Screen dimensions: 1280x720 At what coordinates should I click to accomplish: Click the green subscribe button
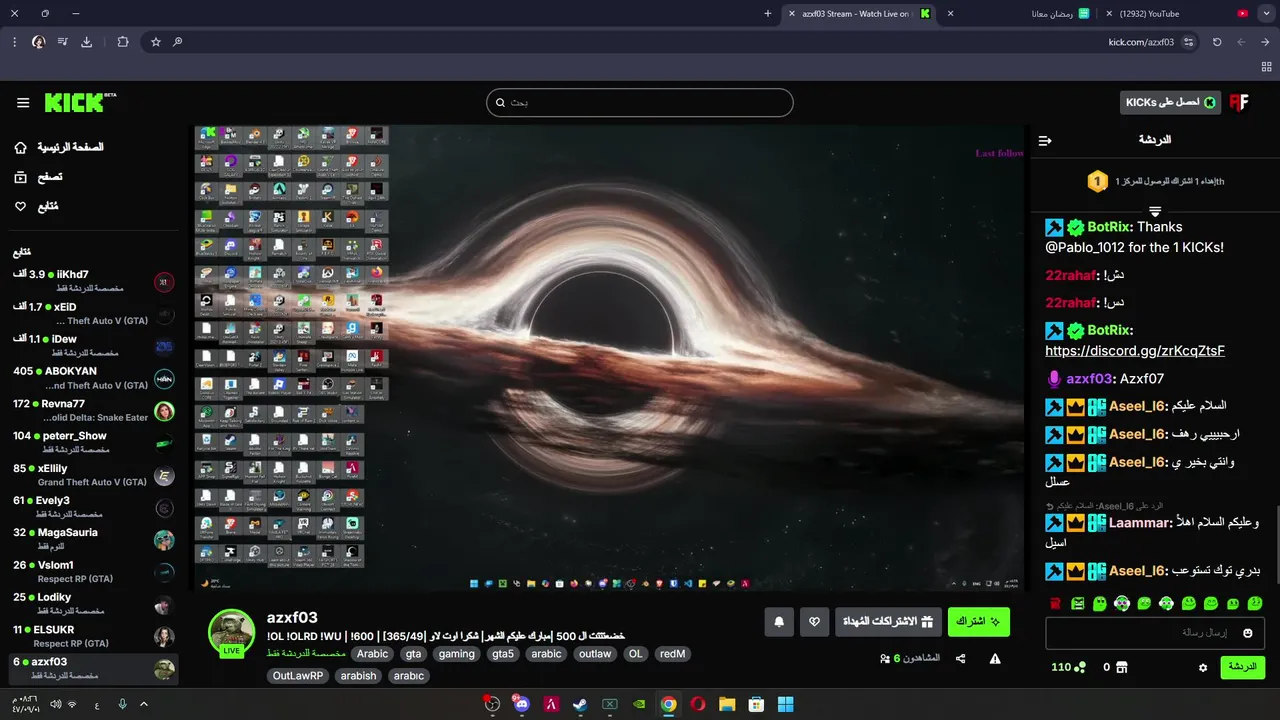pyautogui.click(x=979, y=622)
